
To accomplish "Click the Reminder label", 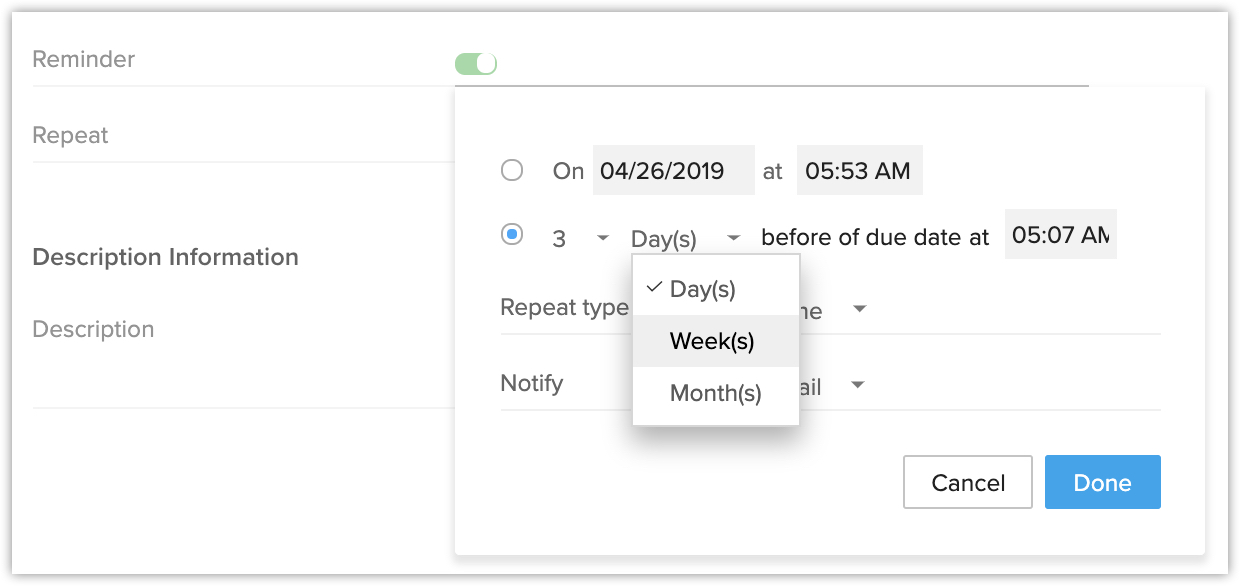I will [x=83, y=60].
